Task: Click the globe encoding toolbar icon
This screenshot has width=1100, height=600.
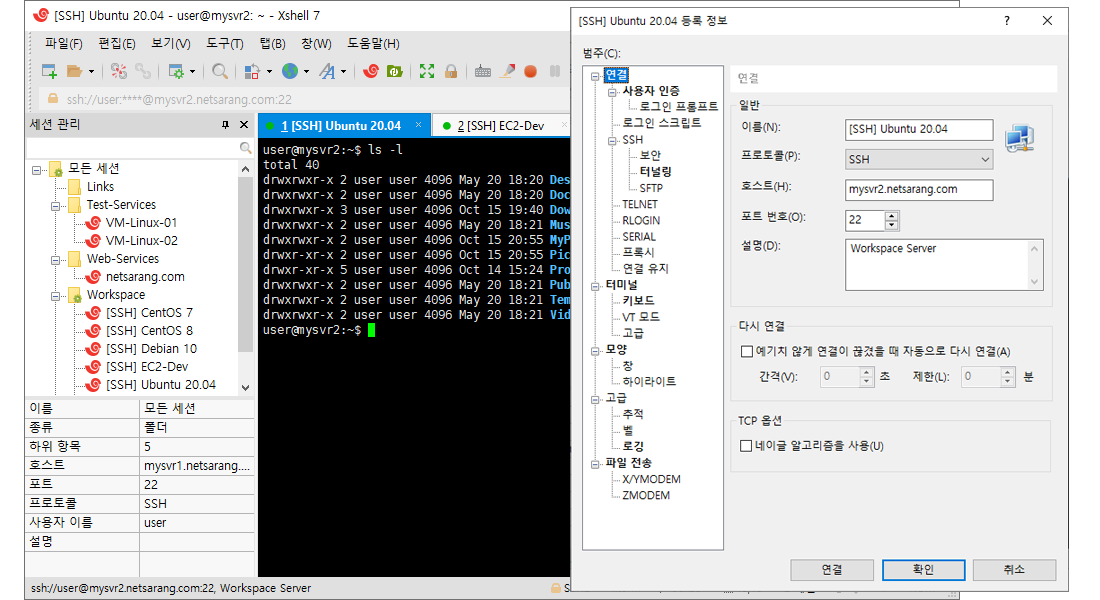Action: pyautogui.click(x=290, y=71)
